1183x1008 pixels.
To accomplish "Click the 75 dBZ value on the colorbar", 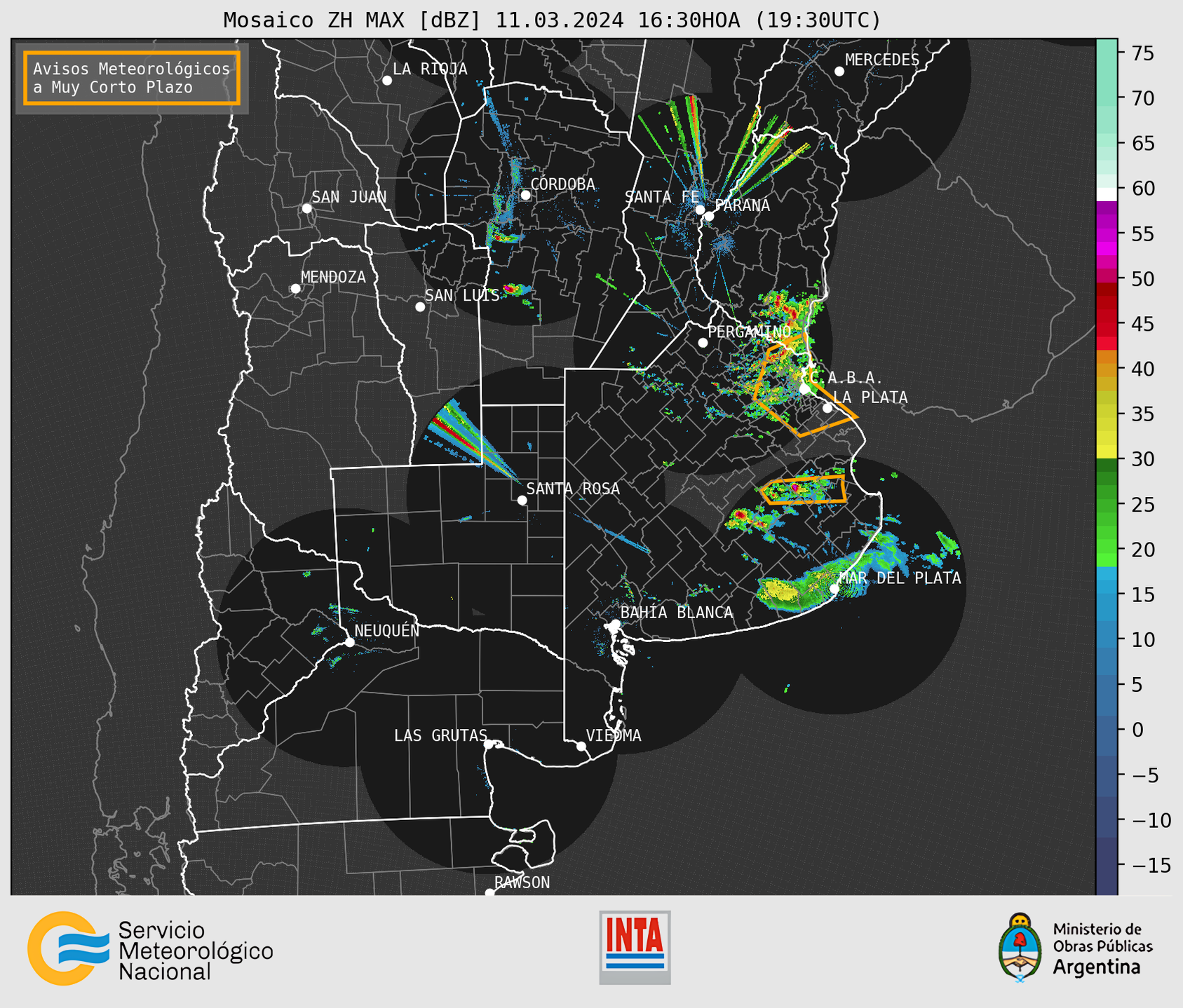I will coord(1143,53).
